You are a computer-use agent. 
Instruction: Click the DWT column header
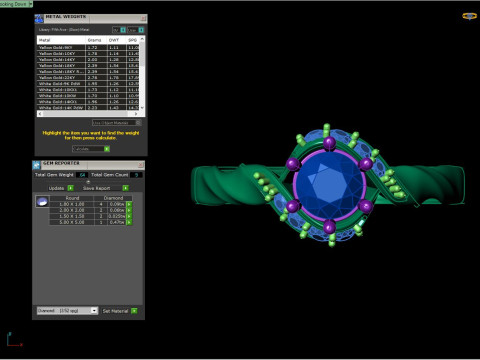point(117,40)
